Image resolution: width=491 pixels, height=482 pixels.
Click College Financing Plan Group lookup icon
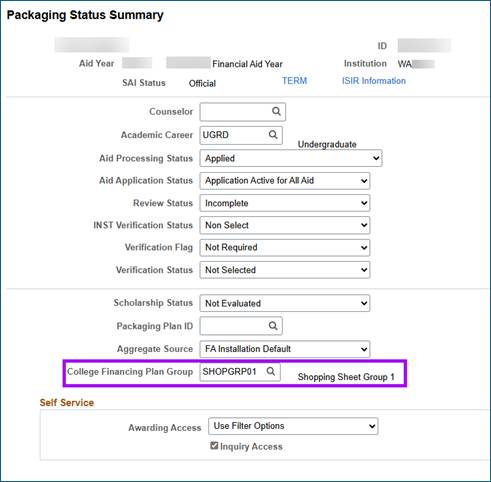pos(271,371)
